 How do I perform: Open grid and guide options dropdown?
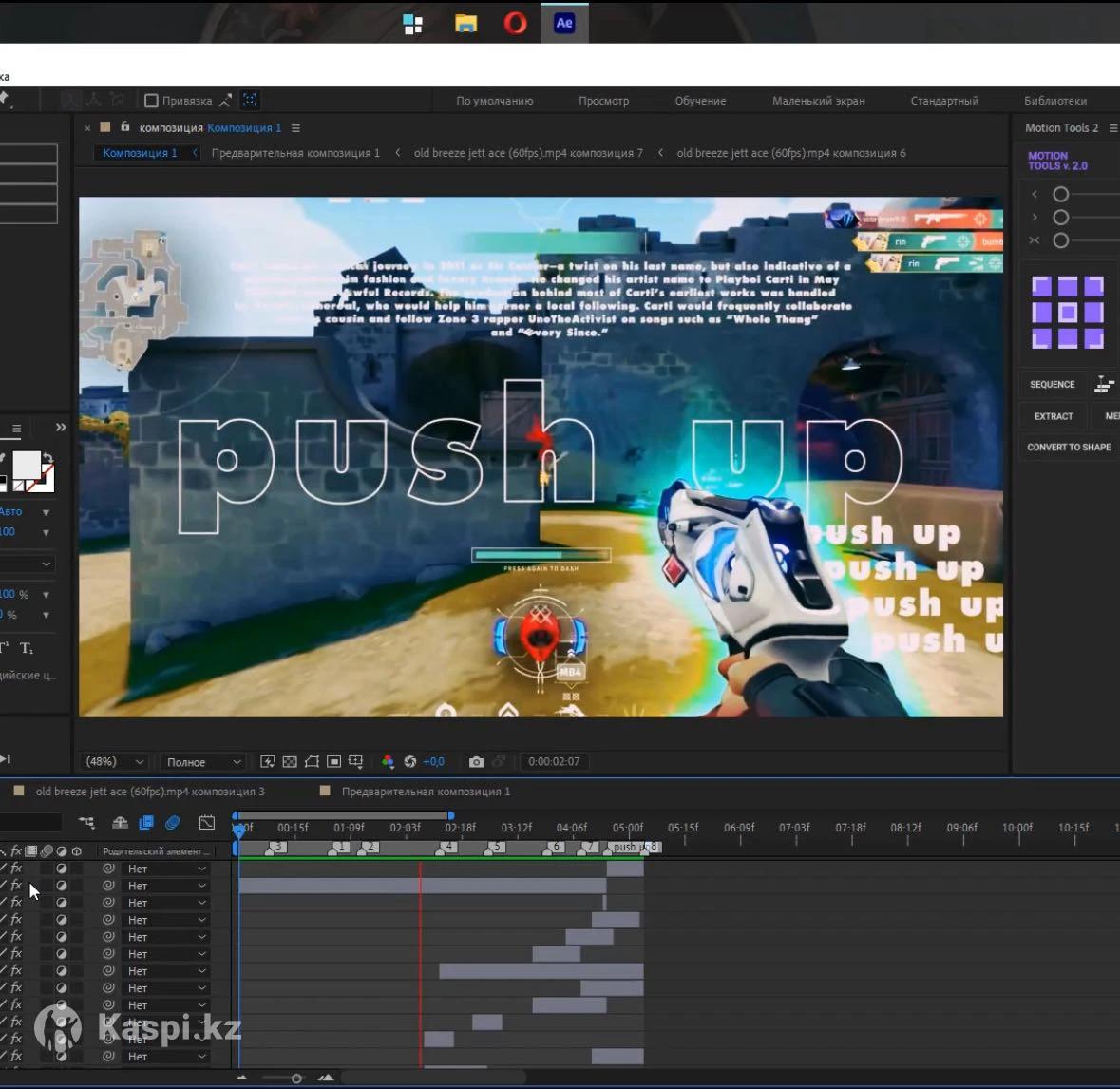(355, 762)
